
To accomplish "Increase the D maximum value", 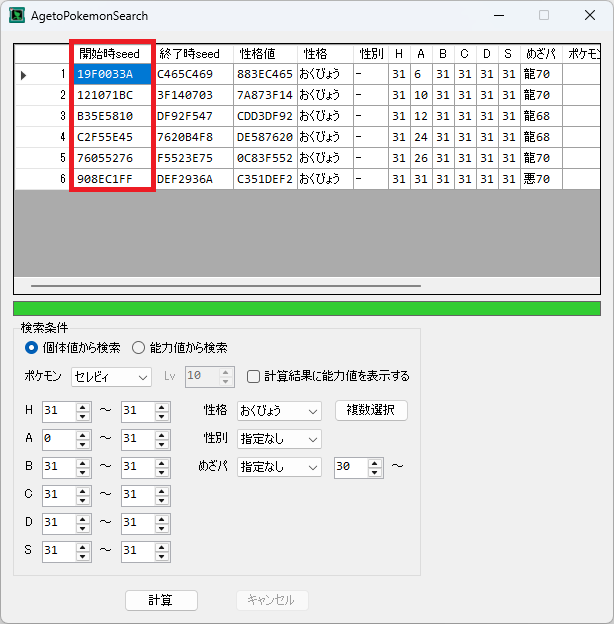I will 161,519.
